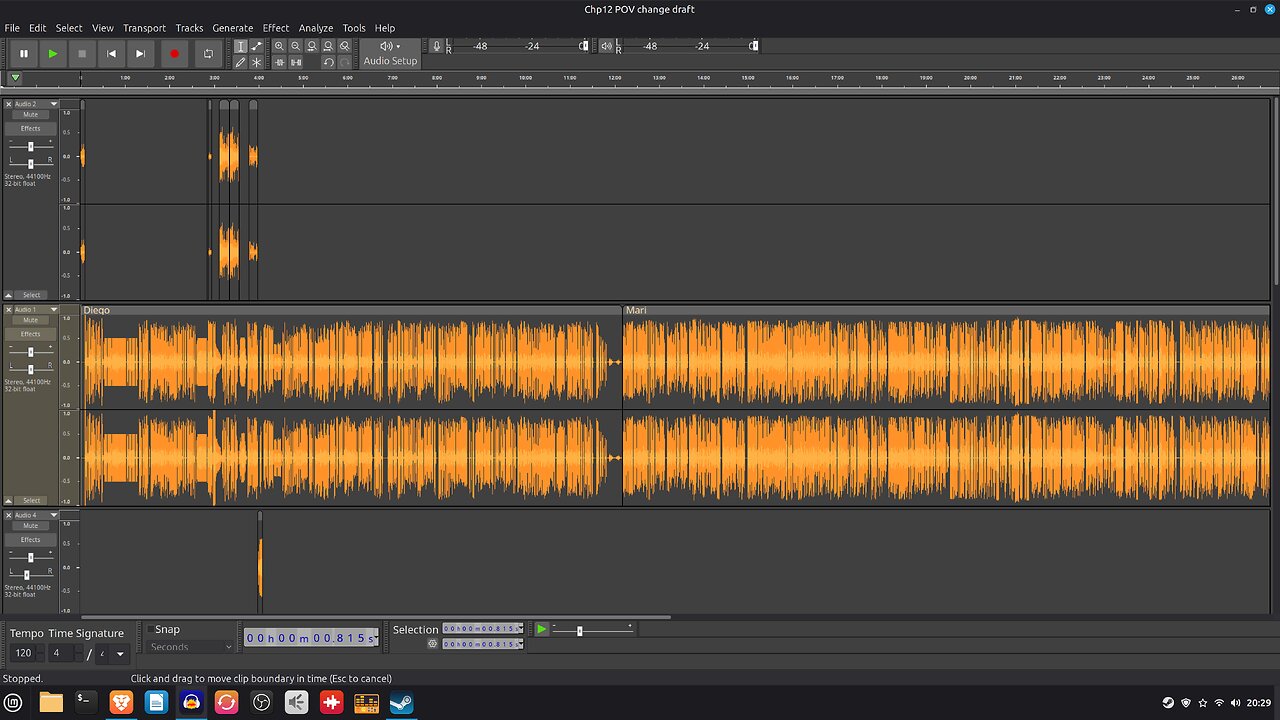Select the Envelope tool
The width and height of the screenshot is (1280, 720).
(x=256, y=46)
